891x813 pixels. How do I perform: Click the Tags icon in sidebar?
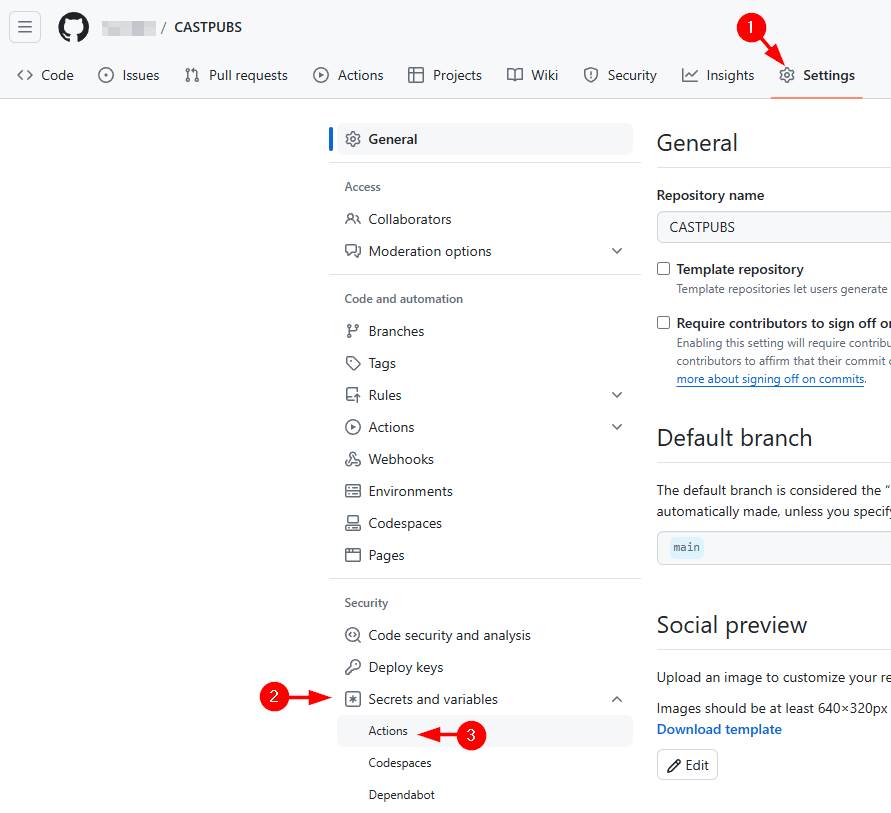point(352,363)
